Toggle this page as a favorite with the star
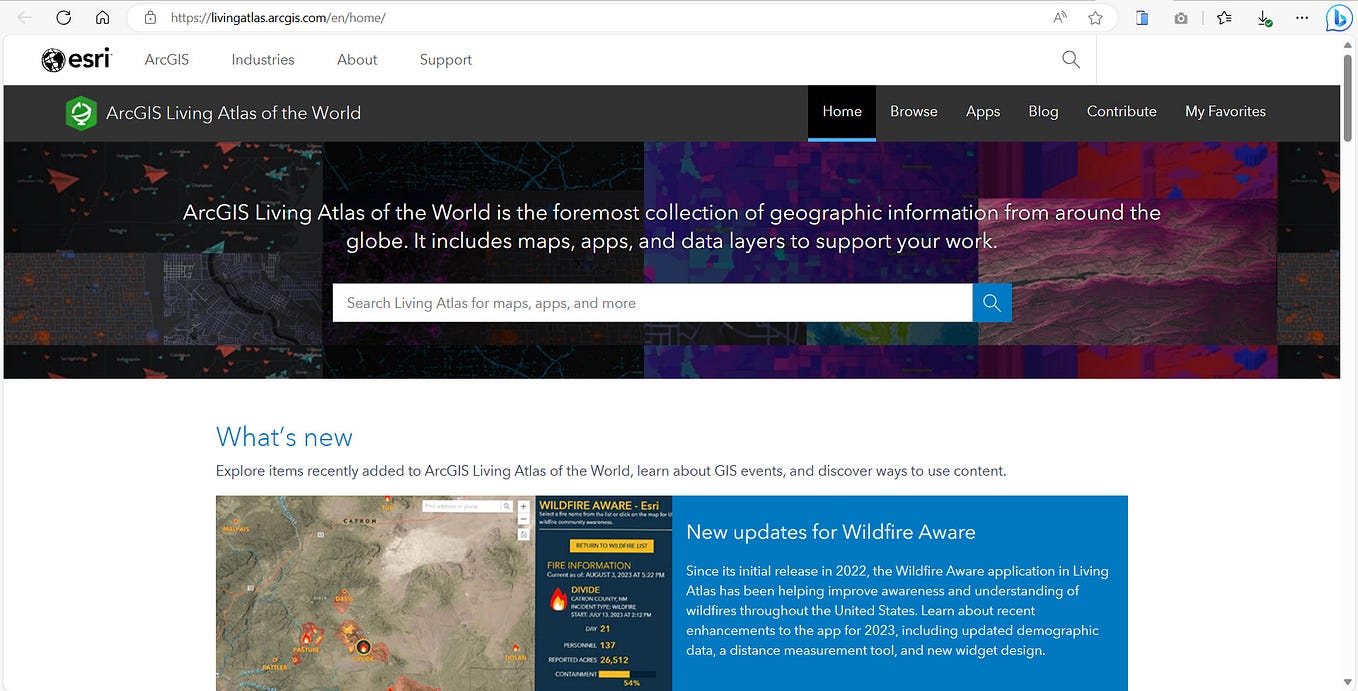This screenshot has height=691, width=1358. (1095, 17)
